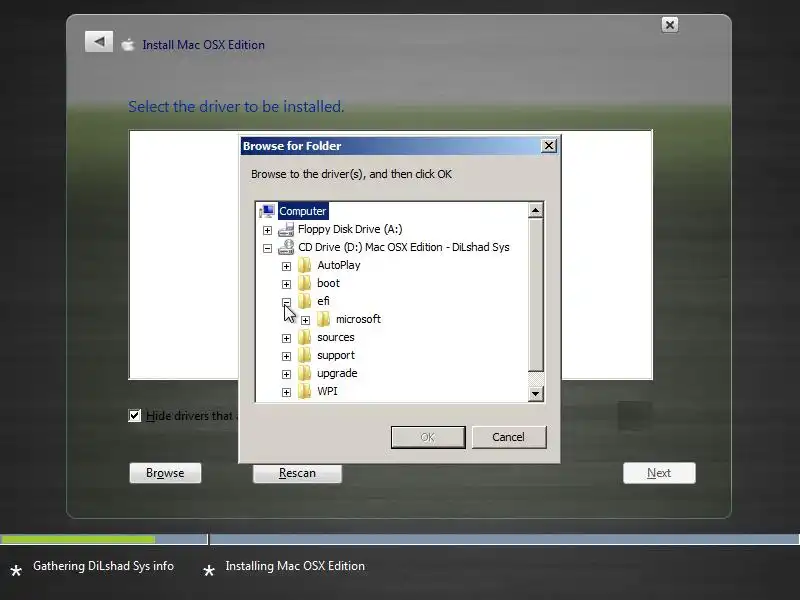
Task: Click the folder tree scroll down arrow
Action: pyautogui.click(x=535, y=393)
